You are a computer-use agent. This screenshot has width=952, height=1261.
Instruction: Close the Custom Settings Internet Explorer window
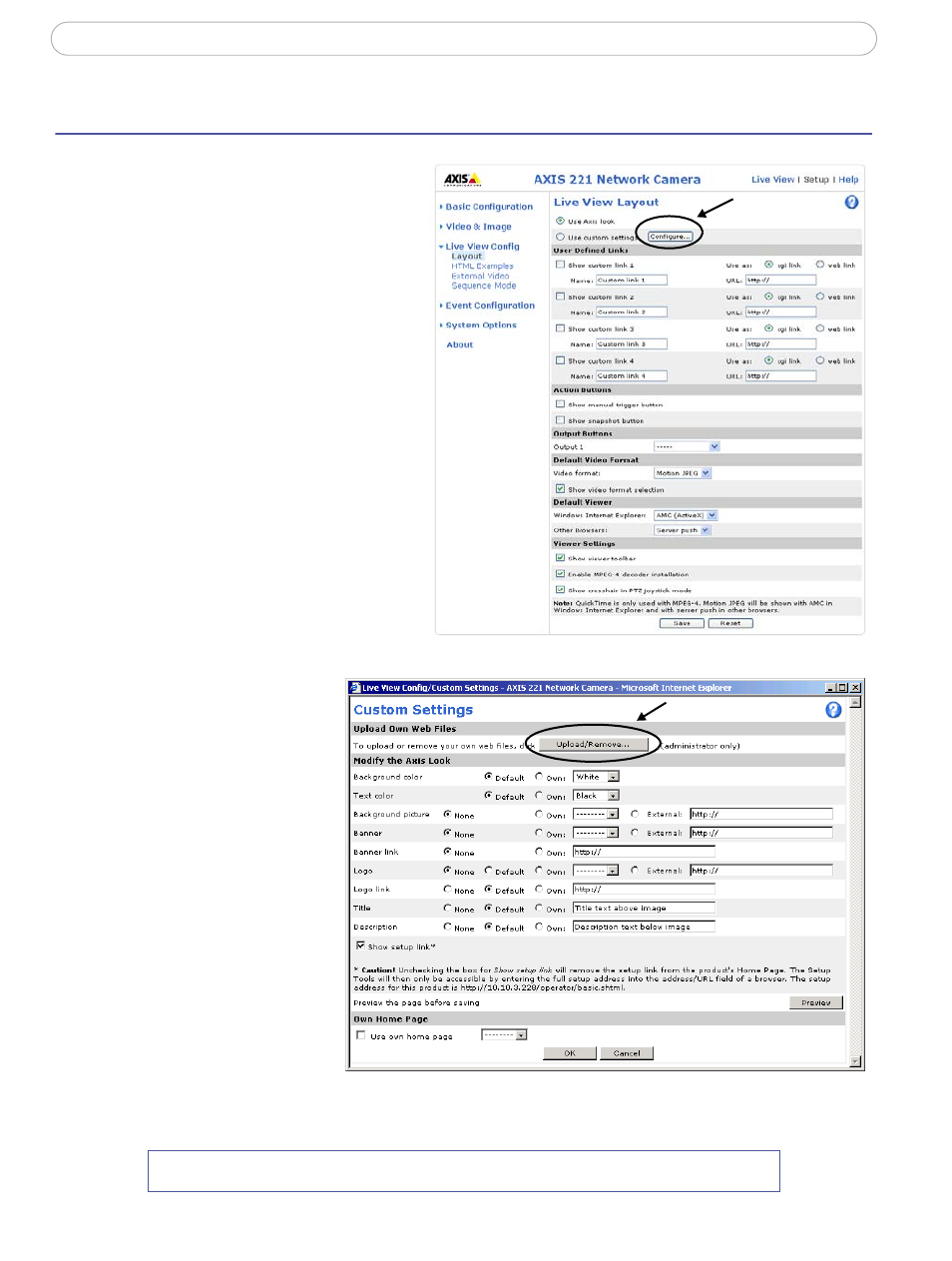(855, 688)
